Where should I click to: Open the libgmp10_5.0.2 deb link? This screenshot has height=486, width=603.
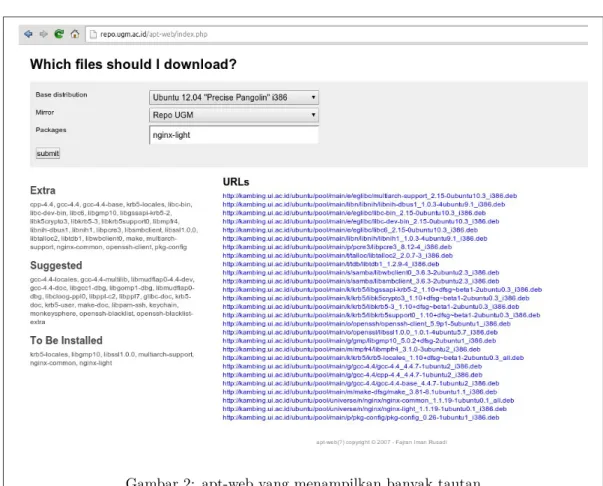359,341
